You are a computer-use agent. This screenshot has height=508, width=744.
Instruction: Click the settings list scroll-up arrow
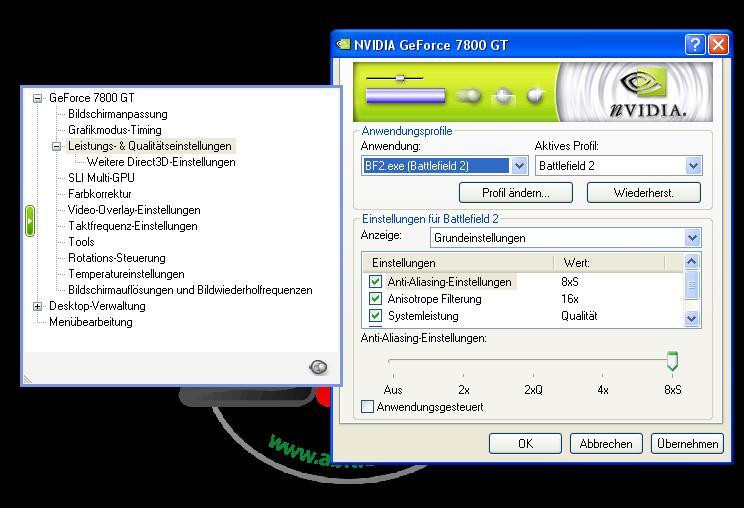click(691, 261)
